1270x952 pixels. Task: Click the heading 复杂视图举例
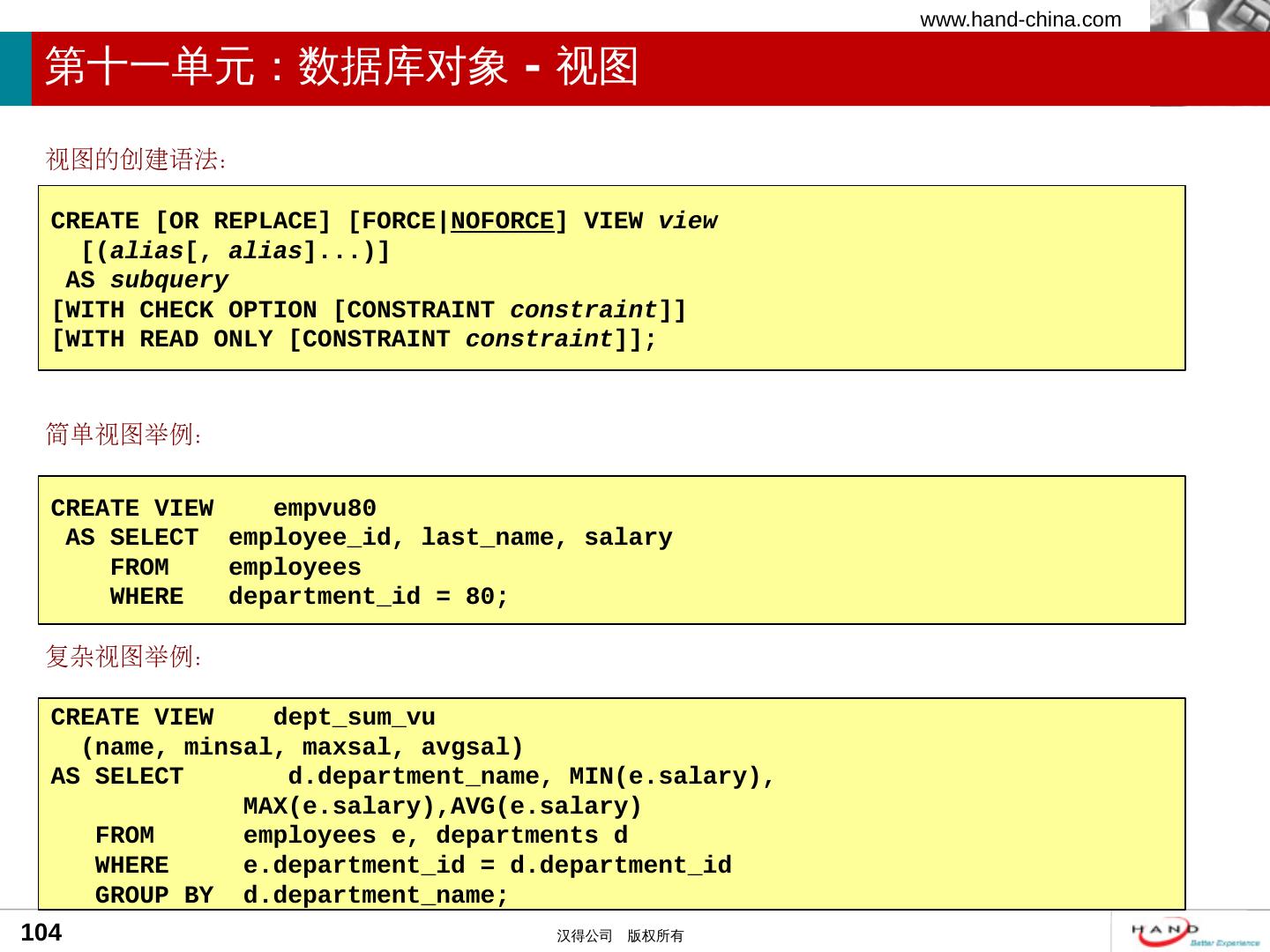pos(125,657)
